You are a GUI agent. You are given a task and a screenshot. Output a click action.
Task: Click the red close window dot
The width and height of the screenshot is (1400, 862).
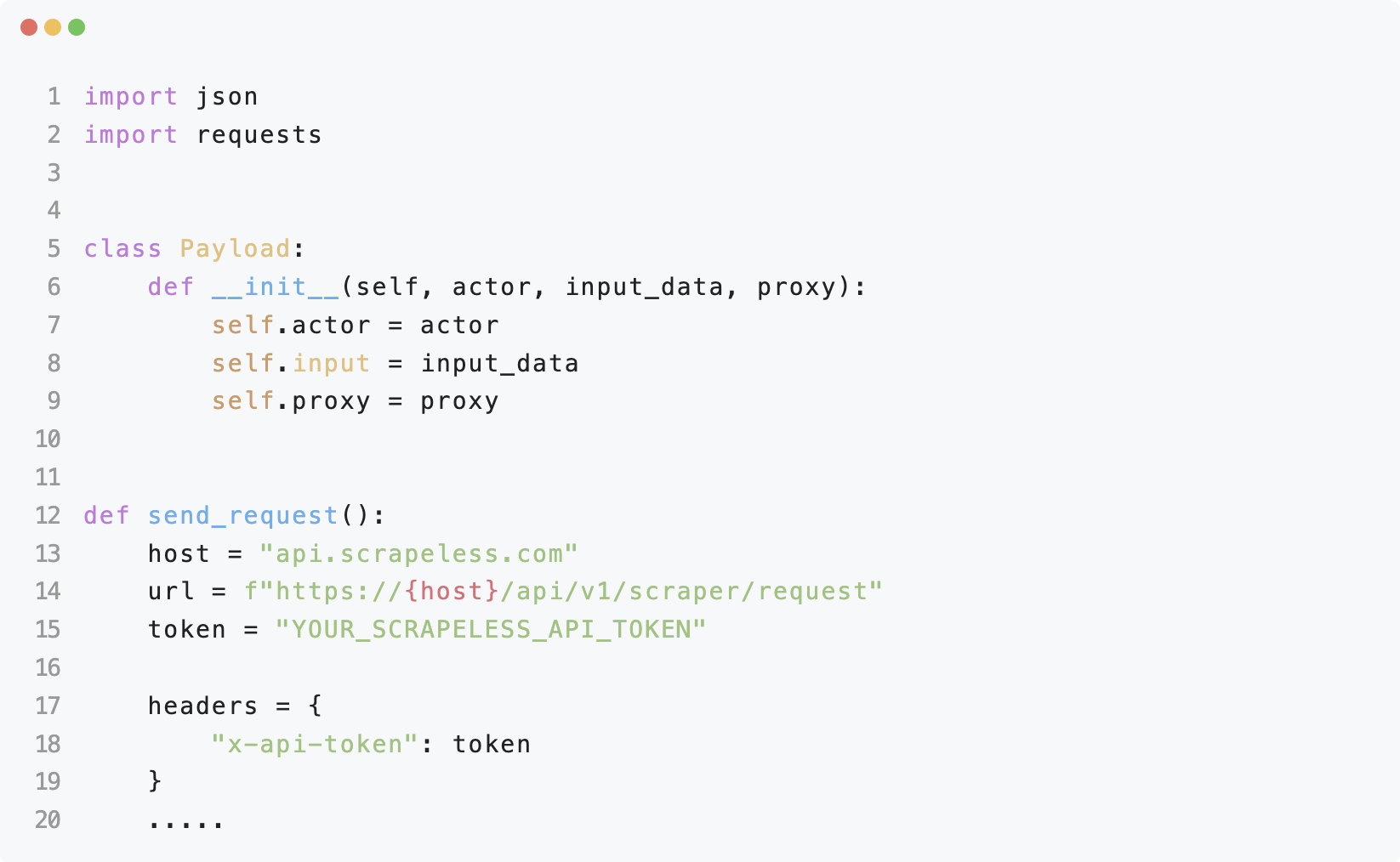(29, 27)
